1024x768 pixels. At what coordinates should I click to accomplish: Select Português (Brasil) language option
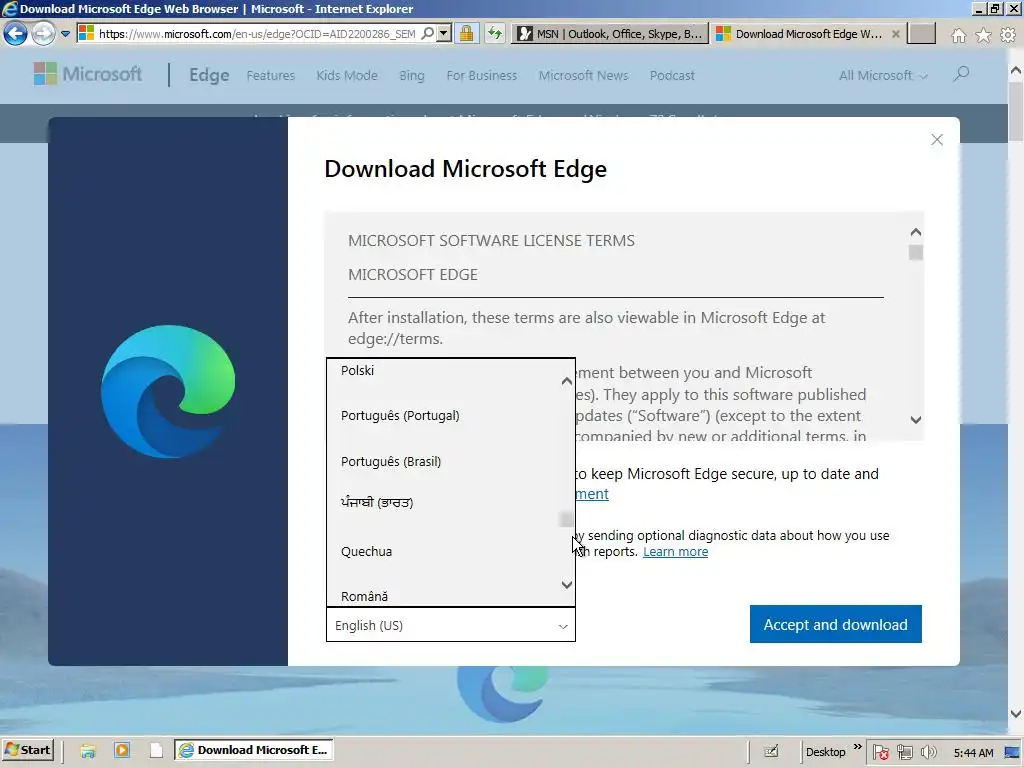391,462
